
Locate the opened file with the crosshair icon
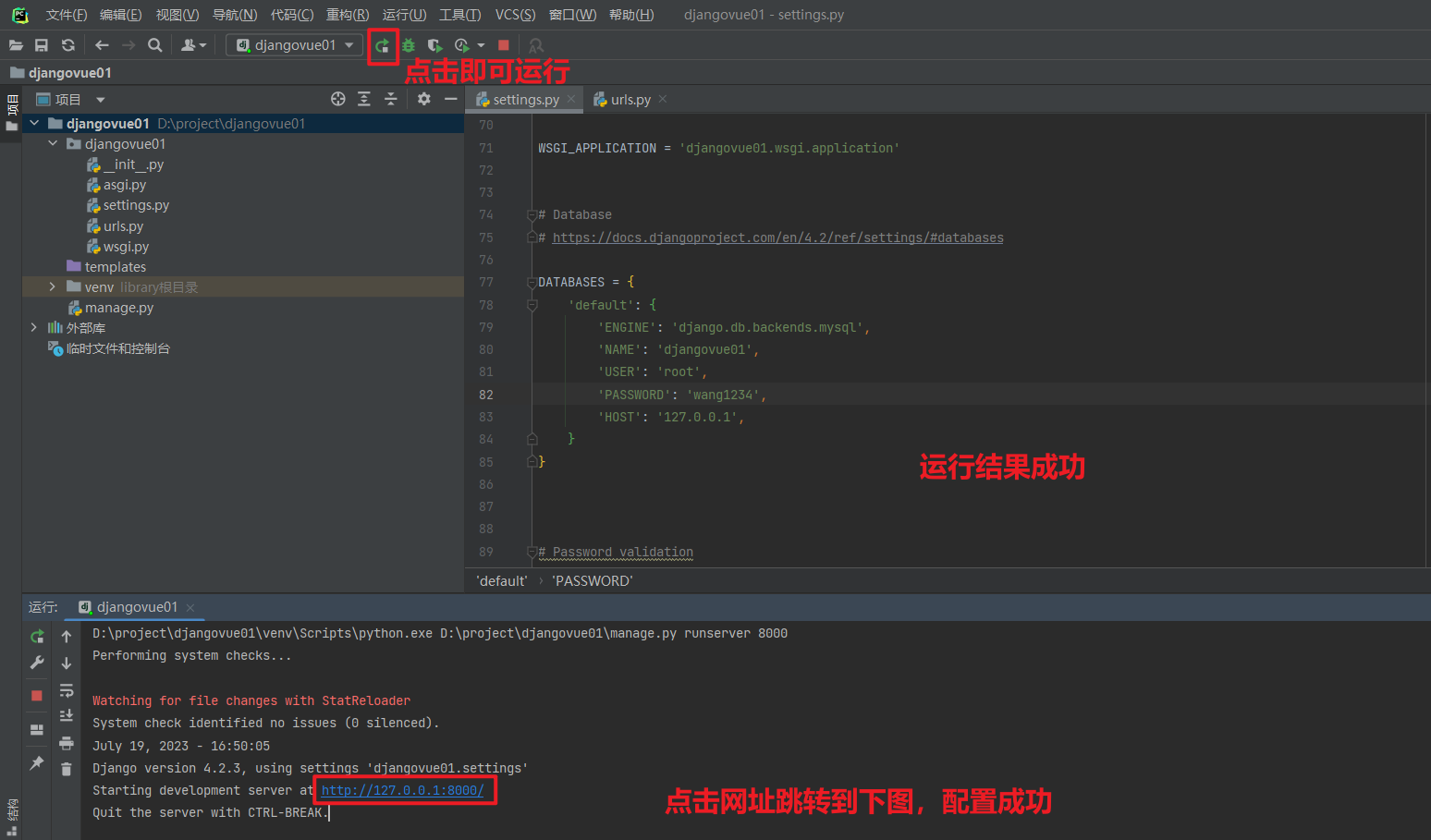338,99
